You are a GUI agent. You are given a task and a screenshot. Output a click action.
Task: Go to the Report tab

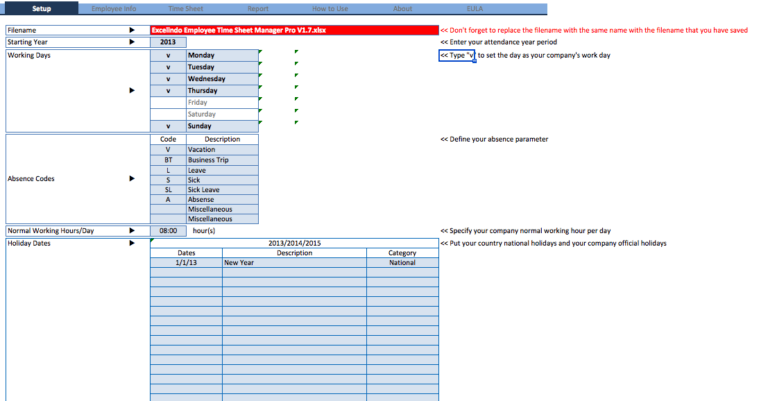tap(258, 8)
